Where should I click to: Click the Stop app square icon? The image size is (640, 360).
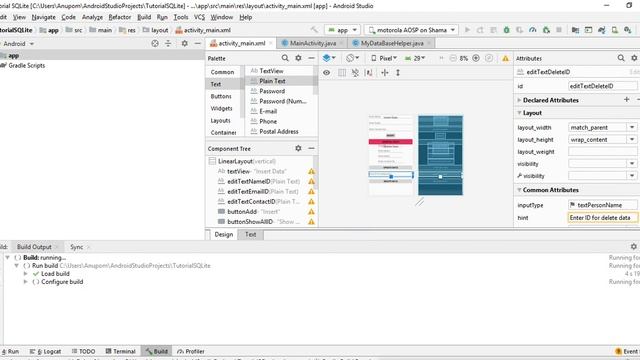pyautogui.click(x=559, y=30)
